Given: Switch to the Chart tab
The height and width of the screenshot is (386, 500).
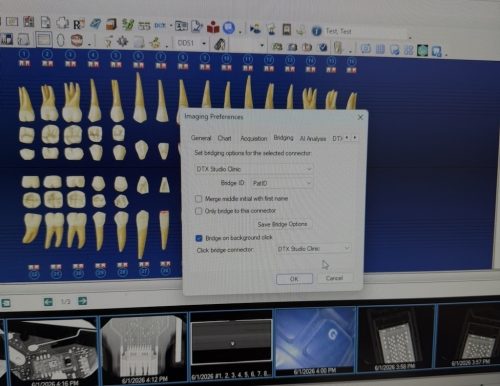Looking at the screenshot, I should (x=224, y=138).
